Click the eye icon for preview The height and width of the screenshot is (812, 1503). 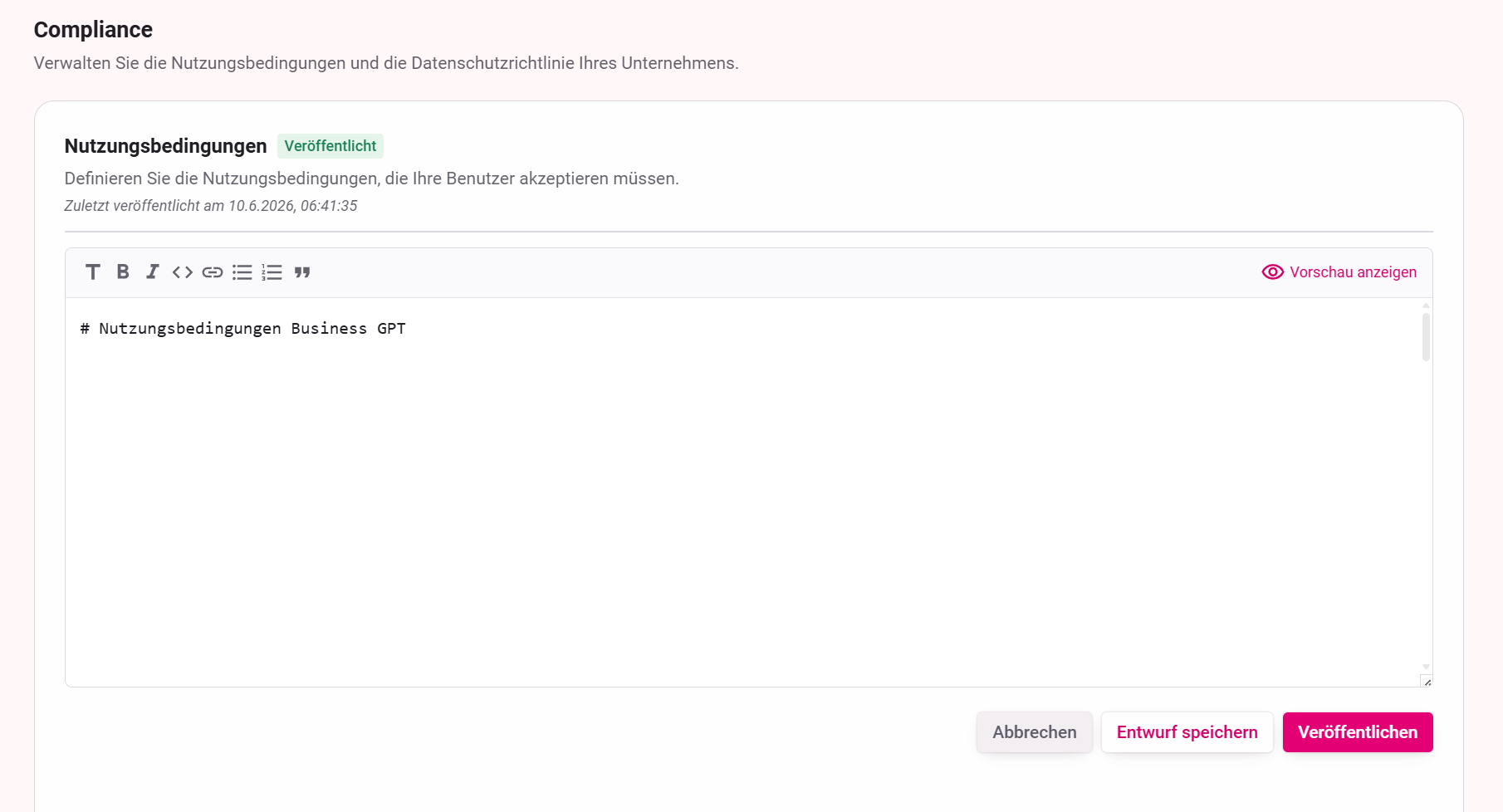coord(1272,272)
